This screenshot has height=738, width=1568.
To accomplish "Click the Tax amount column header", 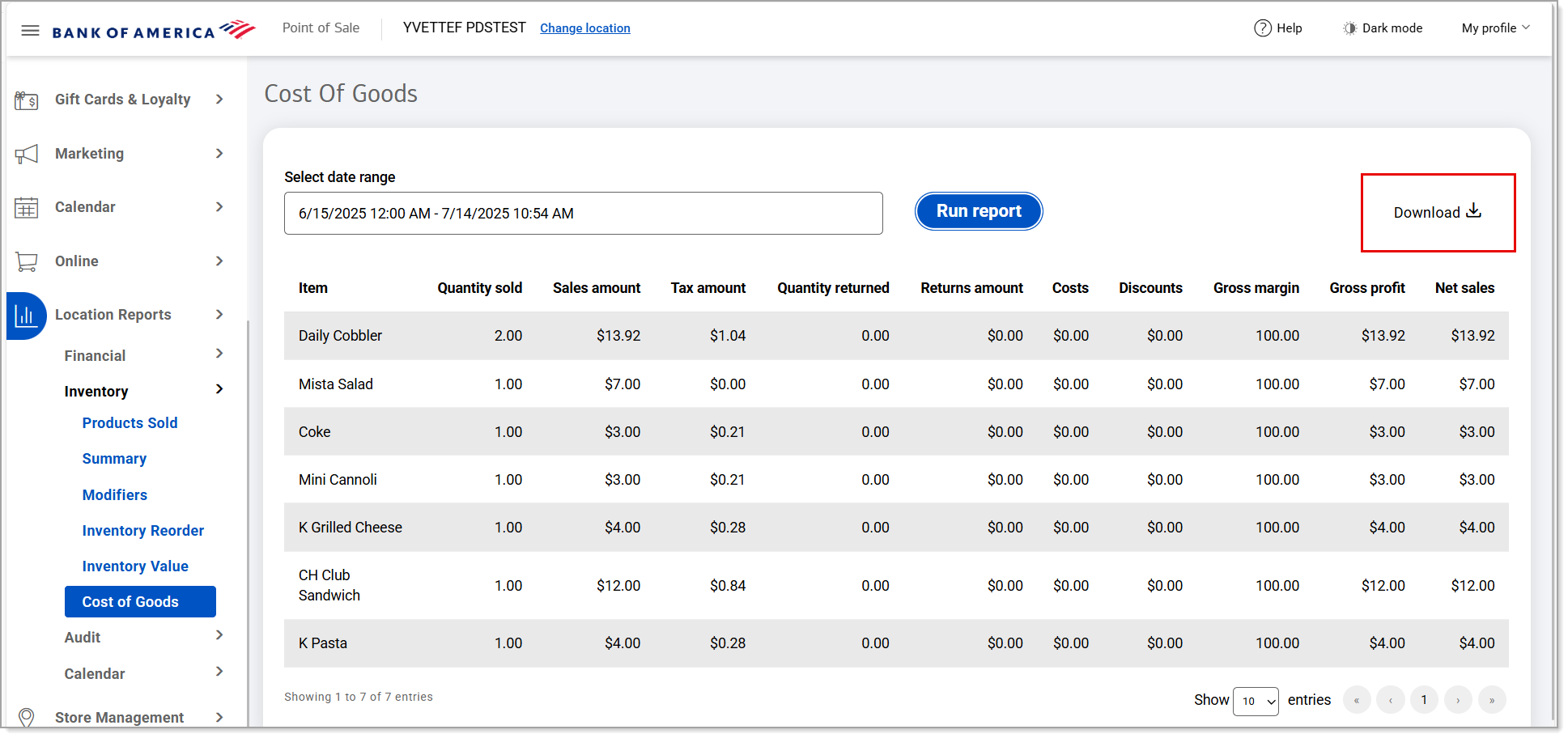I will [x=708, y=288].
